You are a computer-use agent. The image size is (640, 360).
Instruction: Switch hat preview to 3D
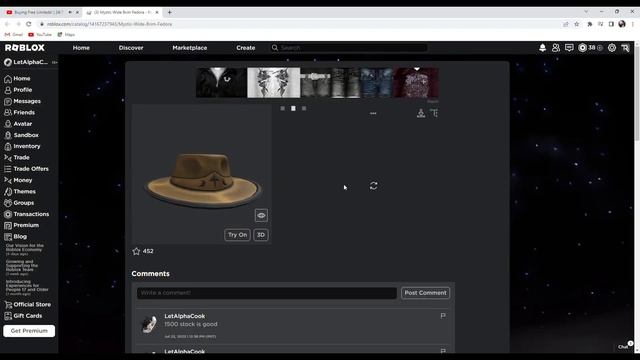click(260, 235)
